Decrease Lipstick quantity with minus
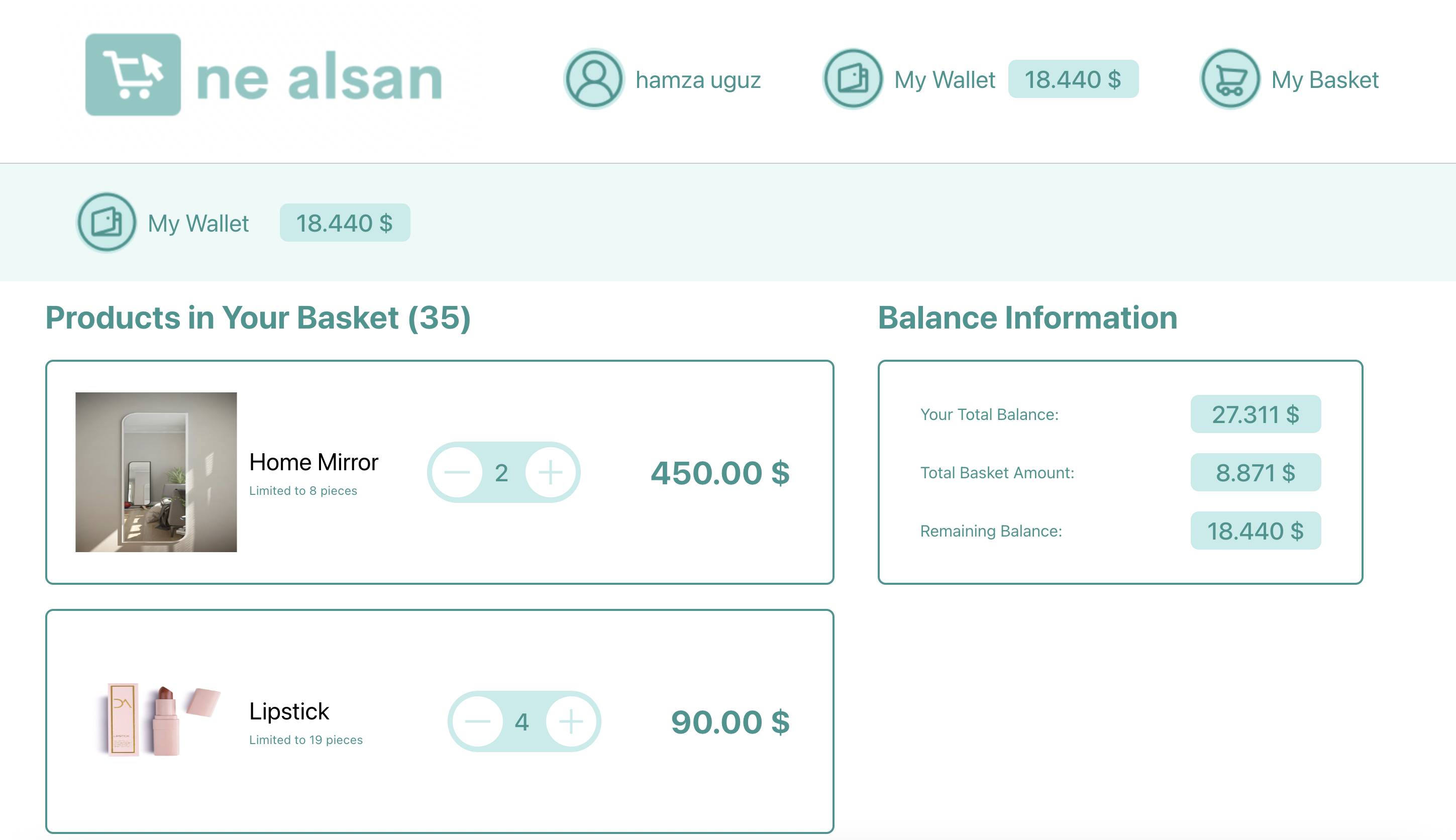Screen dimensions: 1456x840 [478, 722]
